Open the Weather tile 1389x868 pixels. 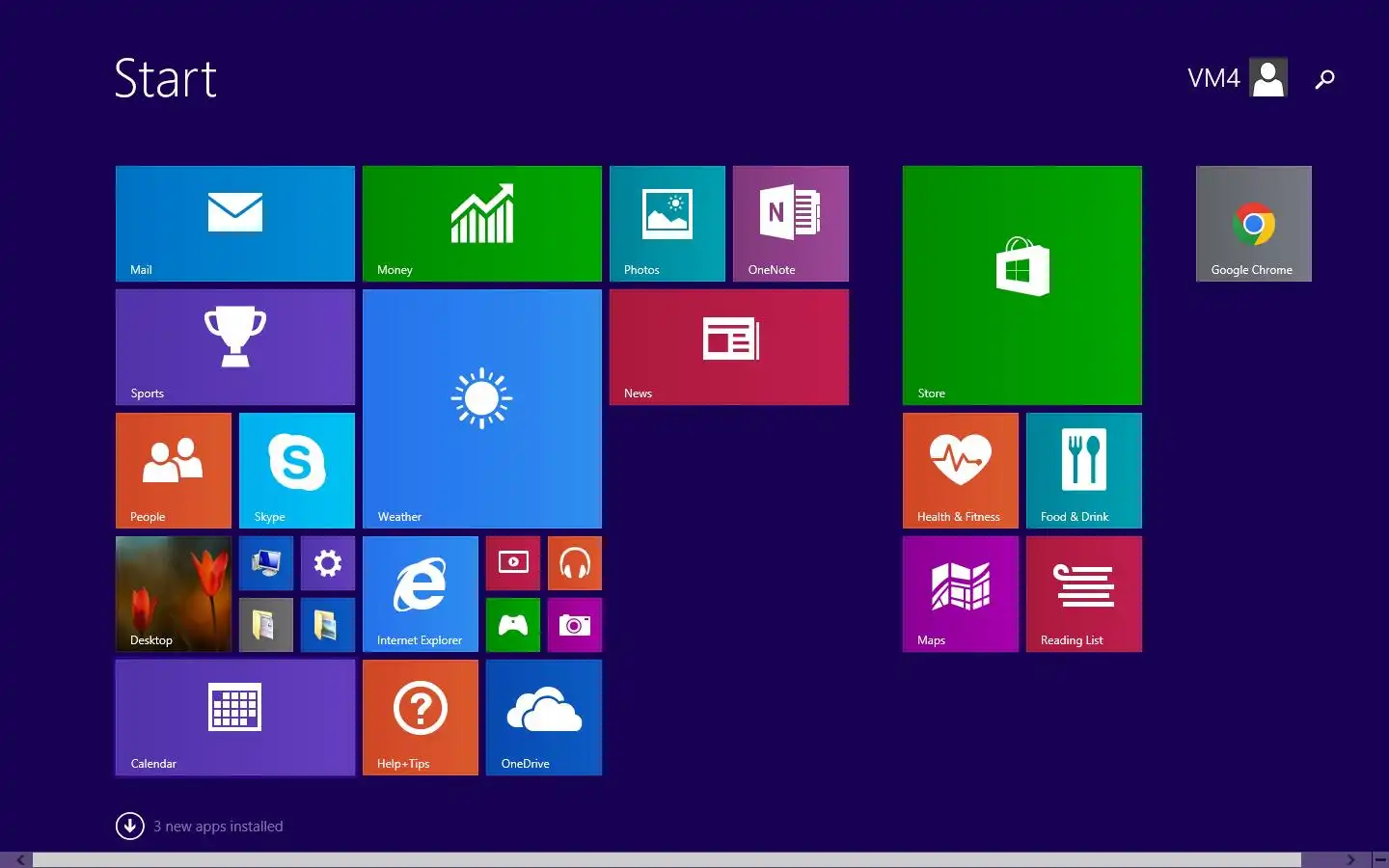point(482,409)
